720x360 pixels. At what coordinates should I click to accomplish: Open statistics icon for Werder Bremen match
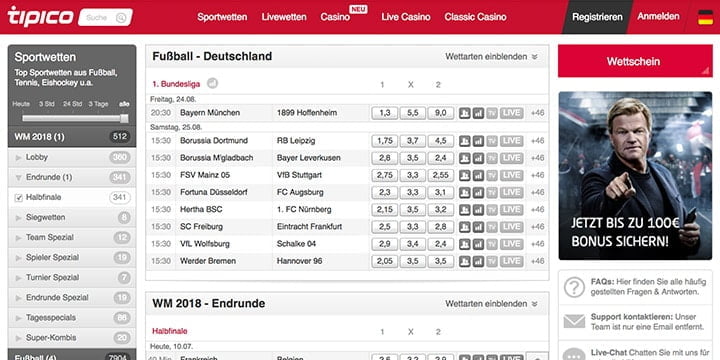(x=478, y=261)
